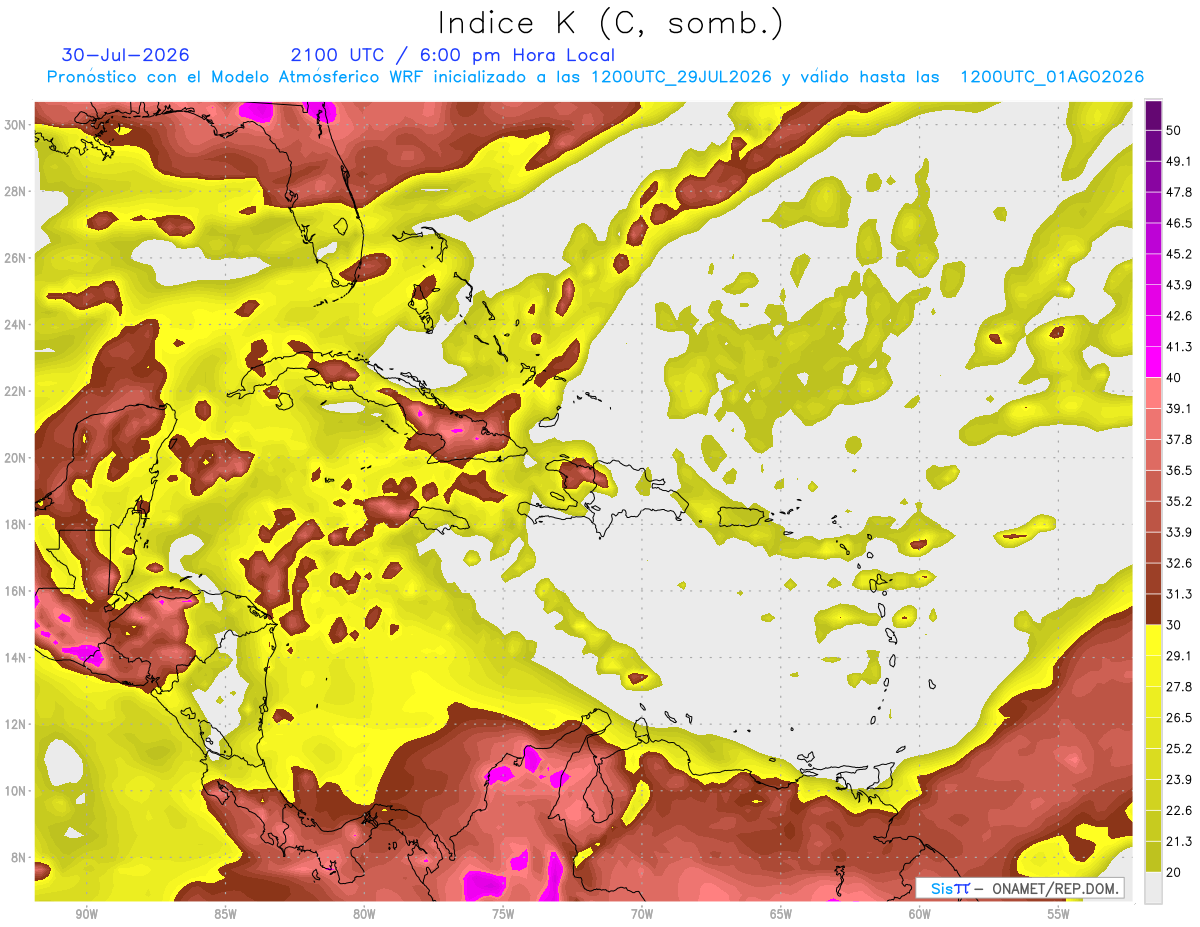Click the 12N latitude axis label
1200x927 pixels.
click(x=15, y=724)
